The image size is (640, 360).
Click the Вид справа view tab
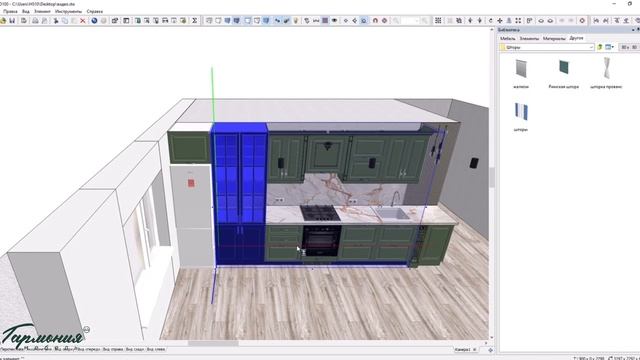click(x=113, y=349)
